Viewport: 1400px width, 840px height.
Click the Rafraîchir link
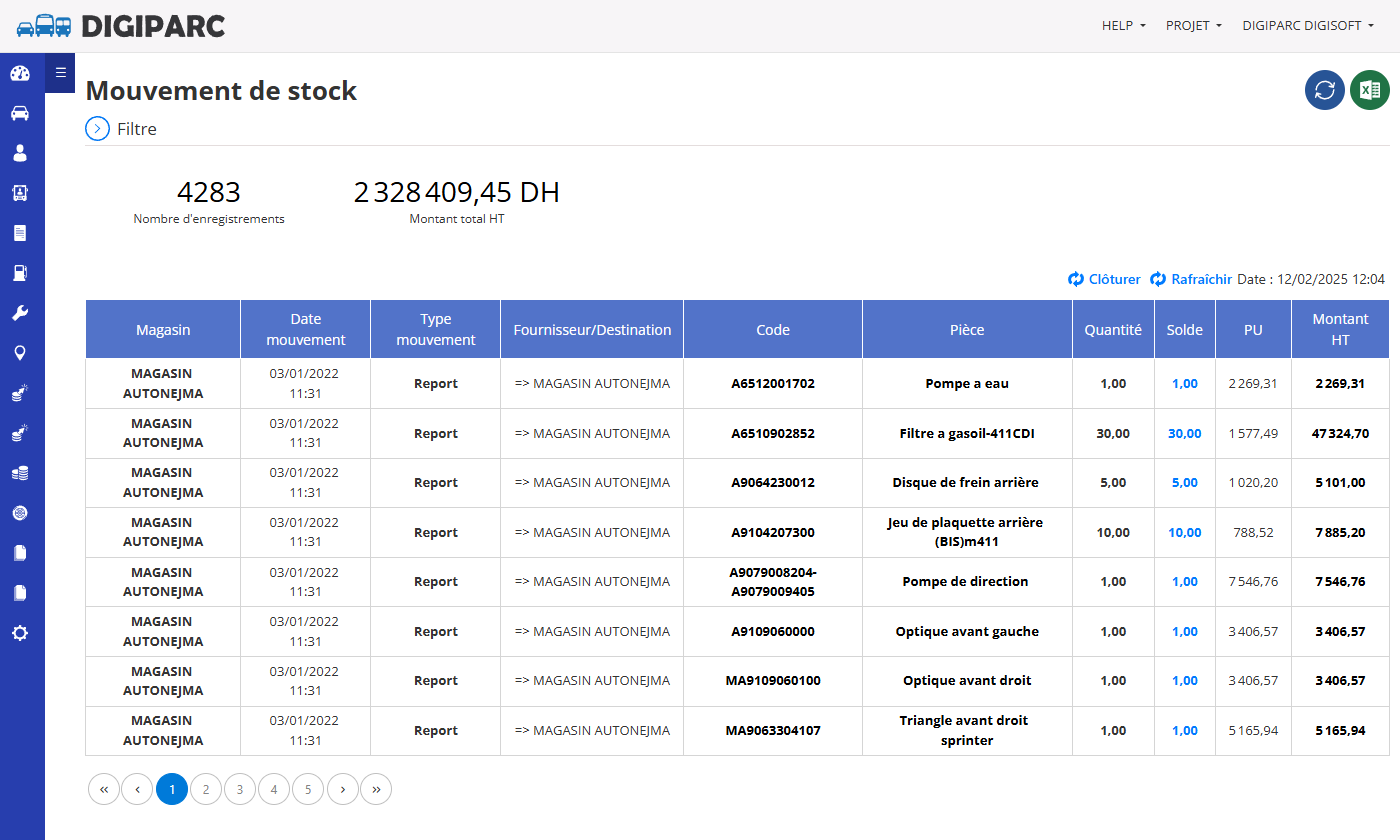1191,279
